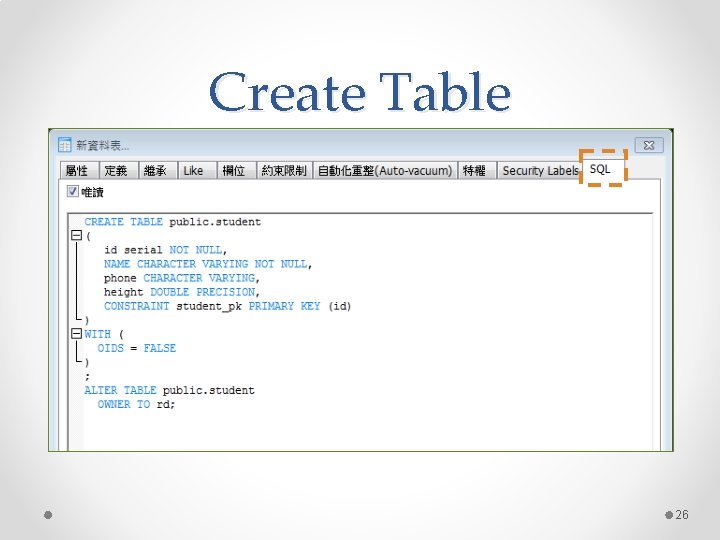Switch to the 定義 tab
Image resolution: width=720 pixels, height=540 pixels.
(119, 171)
